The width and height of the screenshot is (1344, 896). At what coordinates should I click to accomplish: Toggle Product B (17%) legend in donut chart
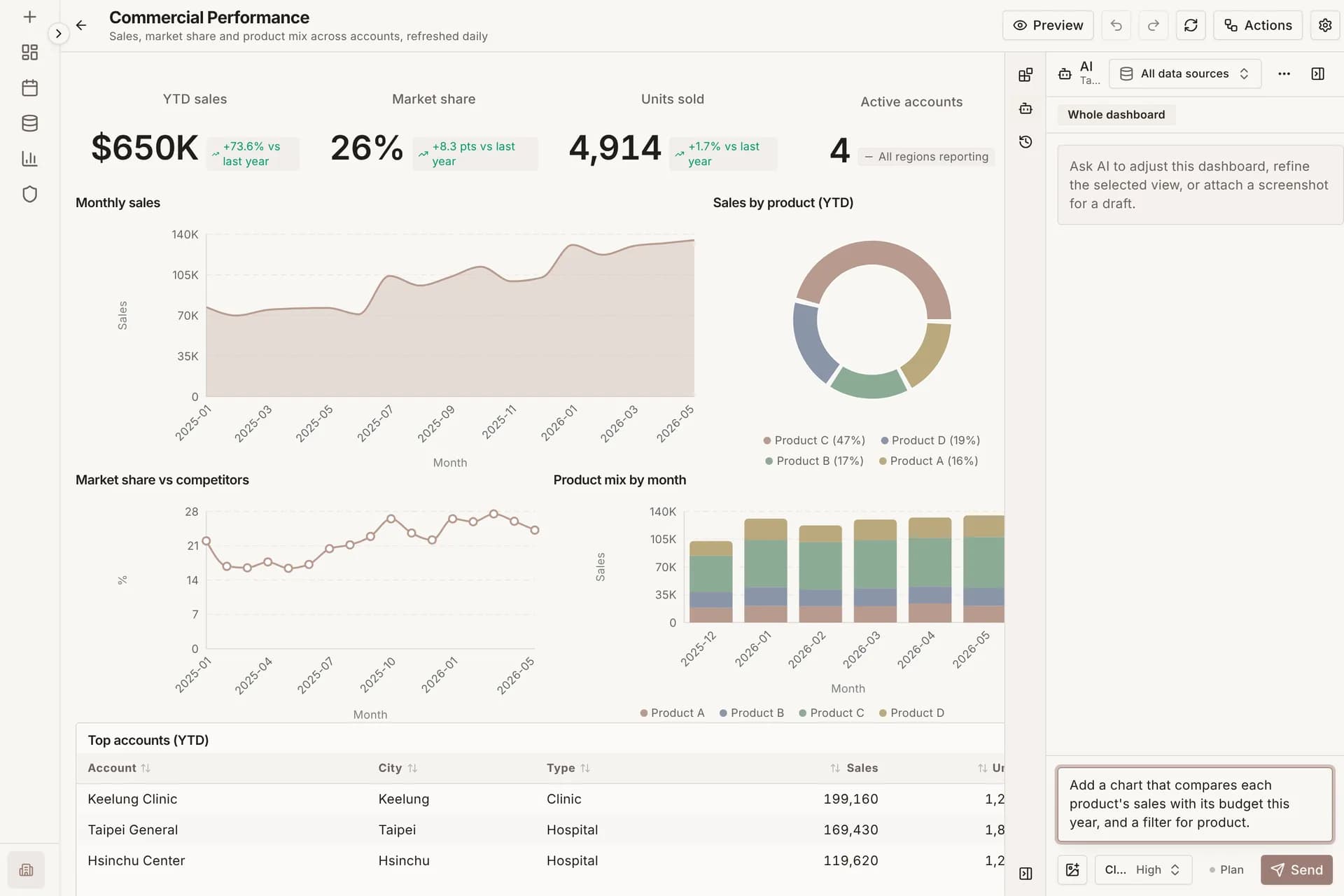coord(814,461)
